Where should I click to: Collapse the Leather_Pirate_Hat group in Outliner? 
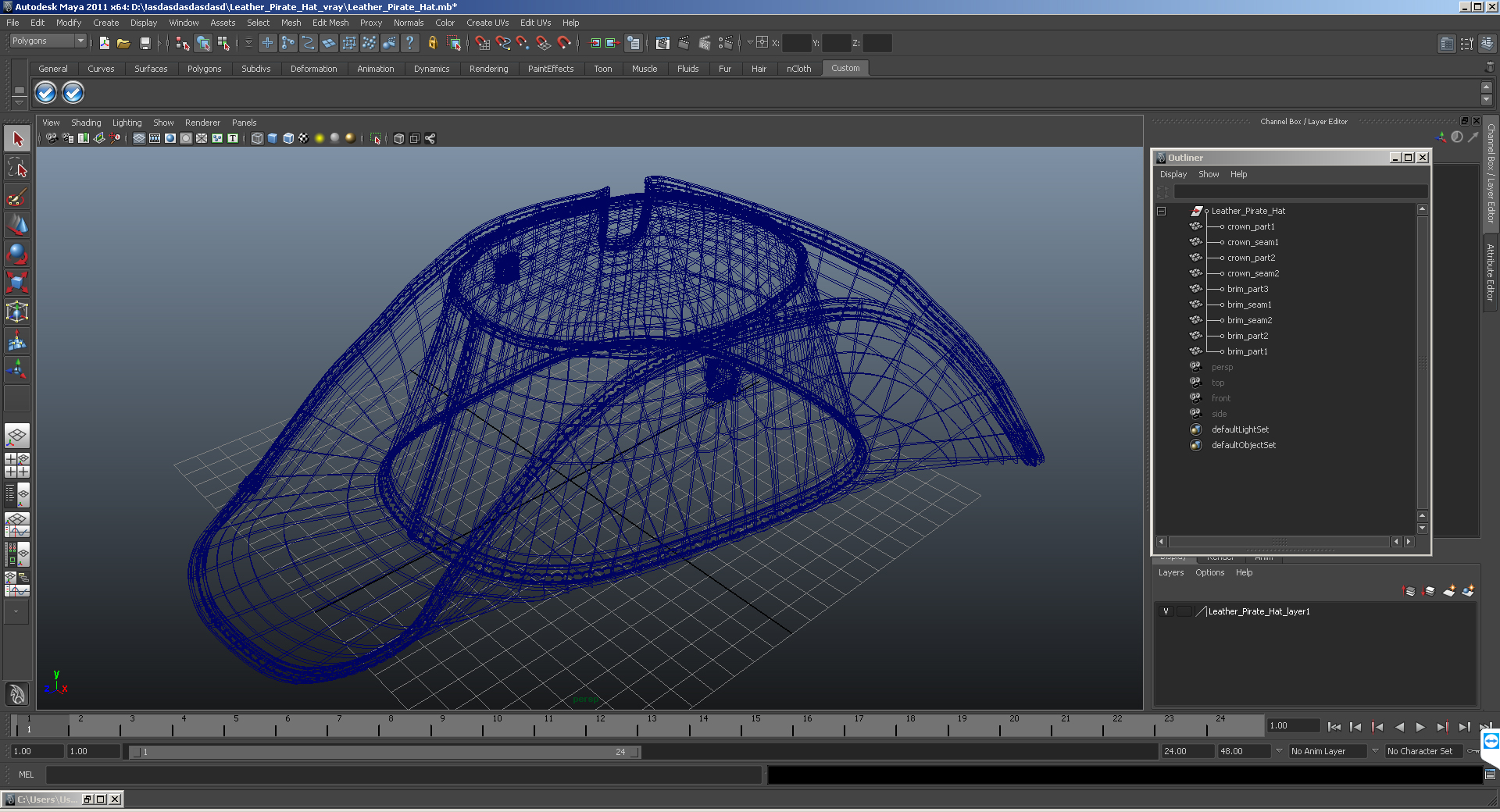pos(1162,211)
